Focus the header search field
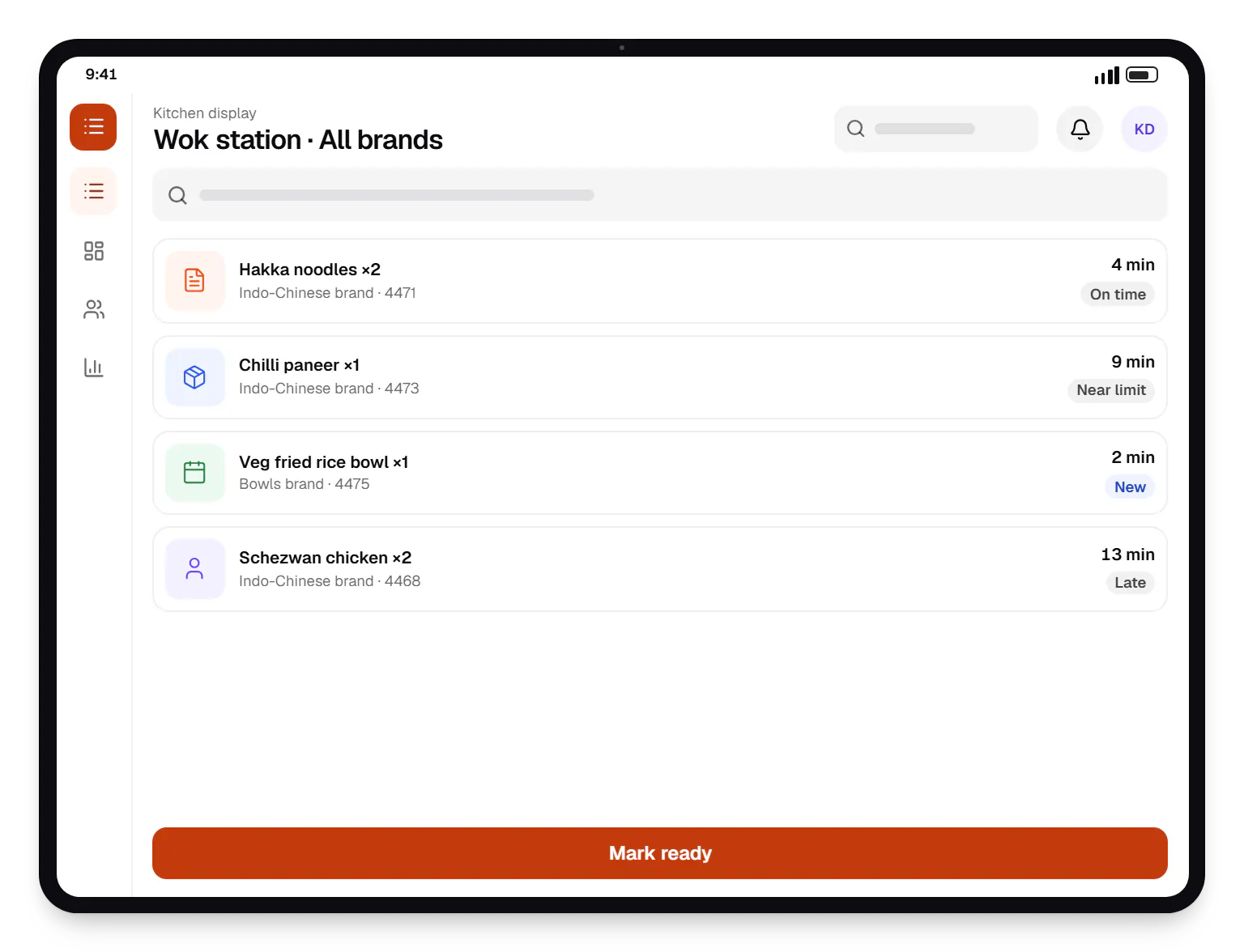Viewport: 1244px width, 952px height. click(936, 129)
